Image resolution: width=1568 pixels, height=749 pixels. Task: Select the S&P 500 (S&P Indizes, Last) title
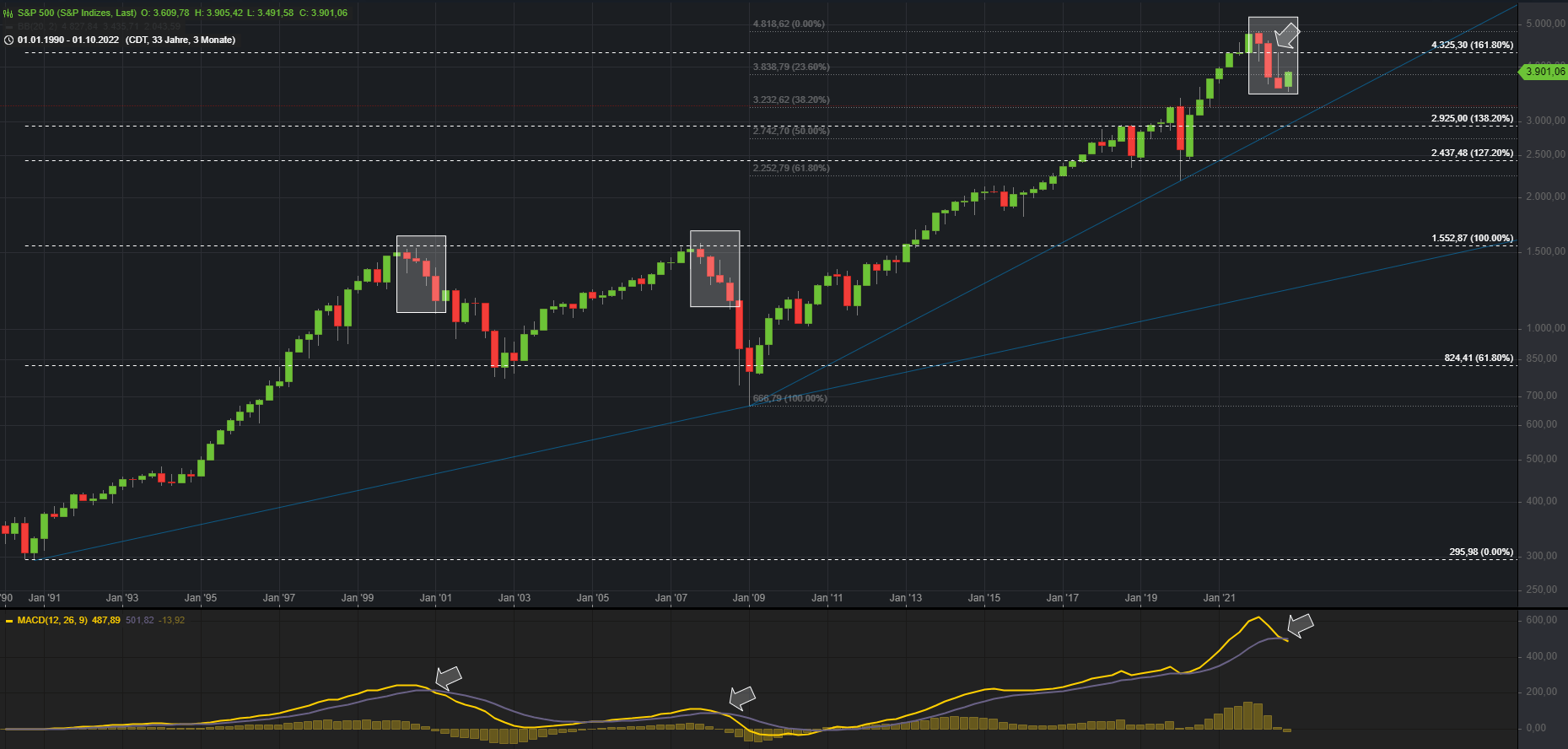point(77,13)
